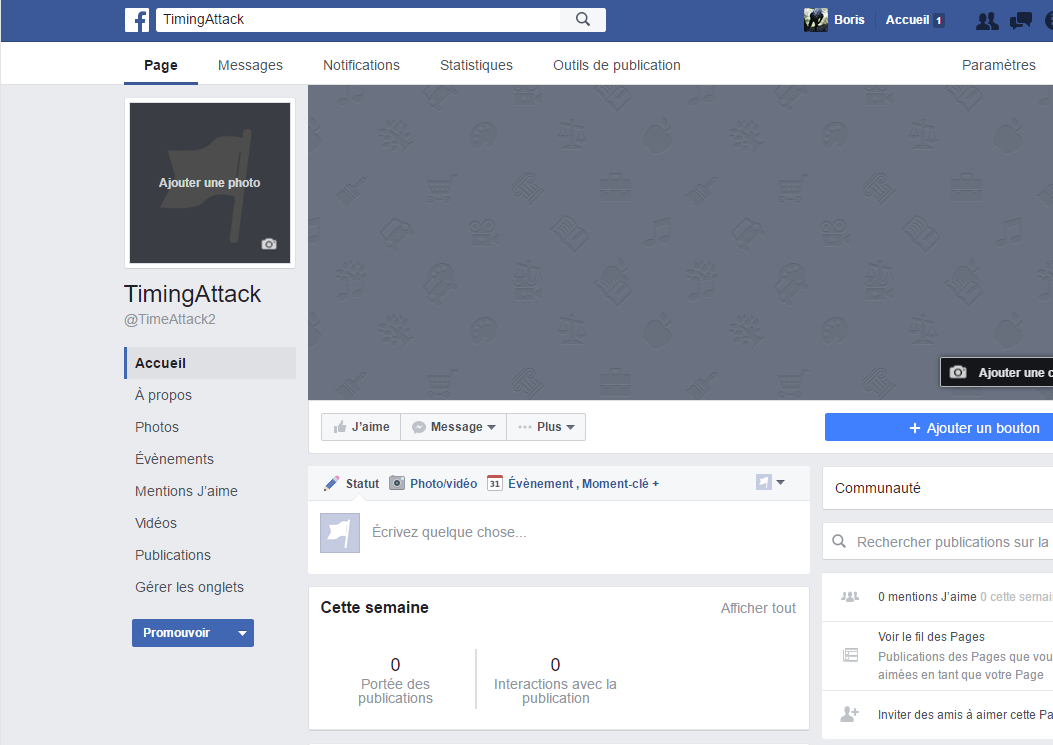Click the search magnifier button
Screen dimensions: 1053x745
coord(583,19)
